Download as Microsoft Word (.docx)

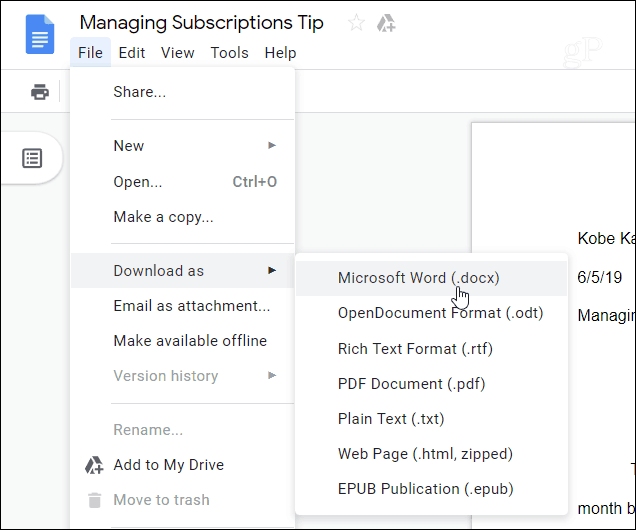click(431, 278)
